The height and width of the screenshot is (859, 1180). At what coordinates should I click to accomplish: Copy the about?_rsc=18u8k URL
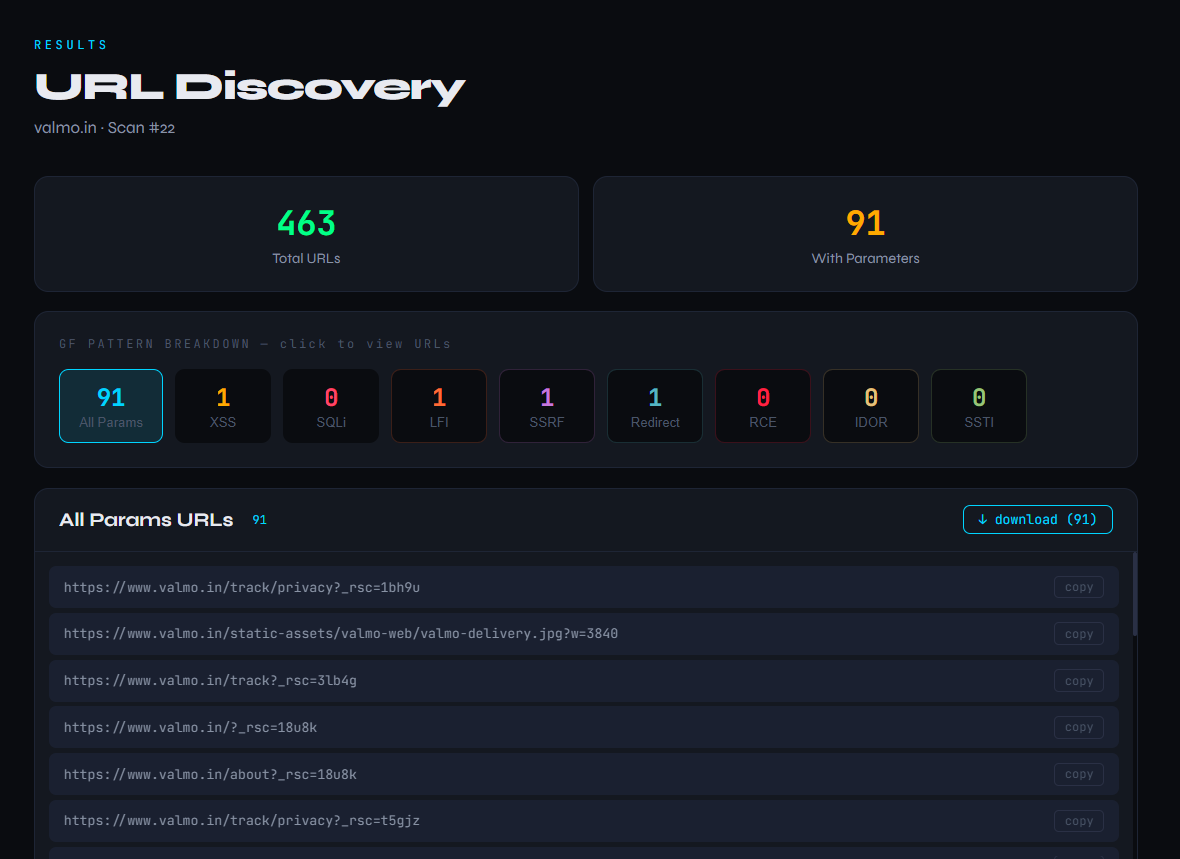coord(1078,774)
